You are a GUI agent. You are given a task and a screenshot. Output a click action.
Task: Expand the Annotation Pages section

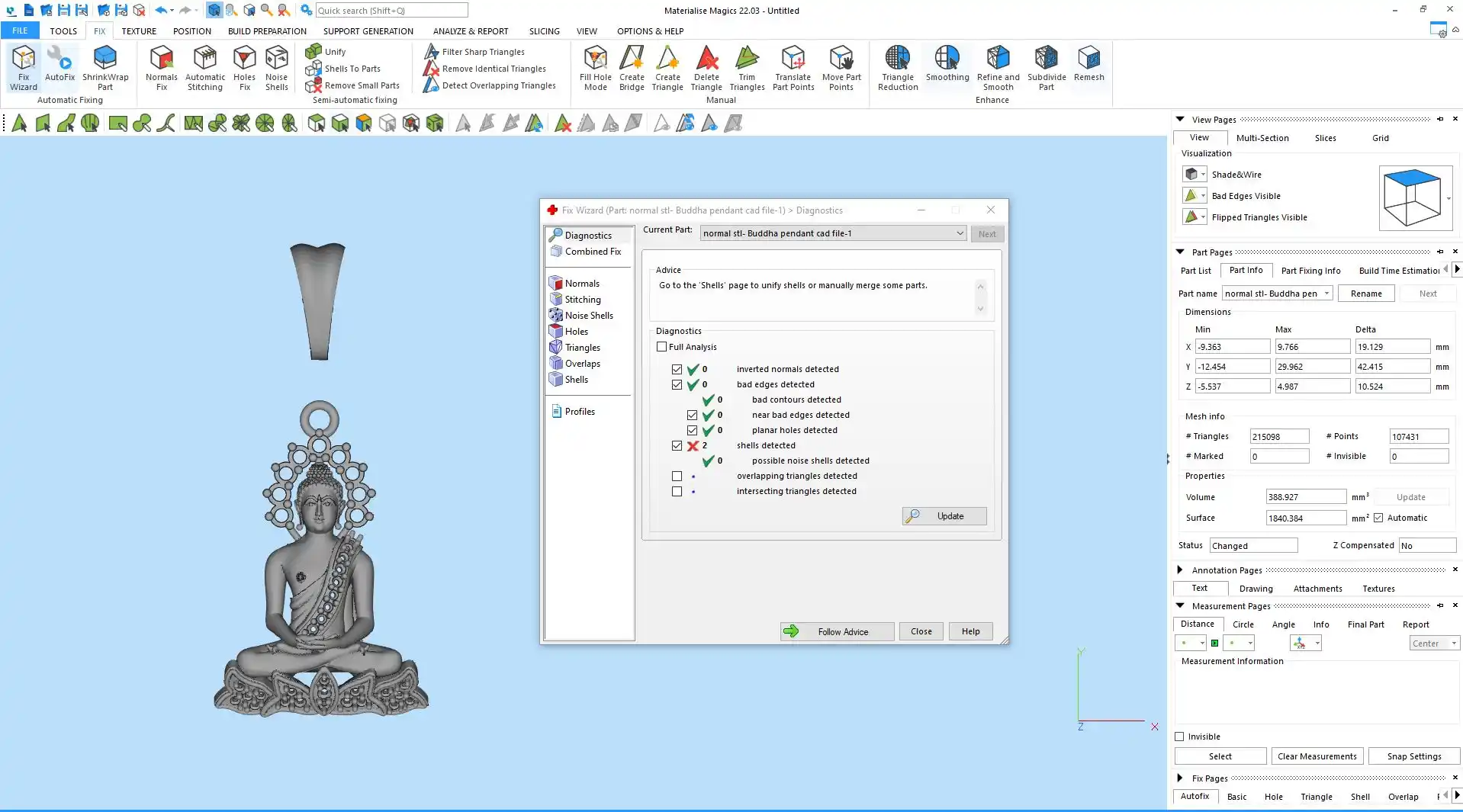[x=1180, y=570]
